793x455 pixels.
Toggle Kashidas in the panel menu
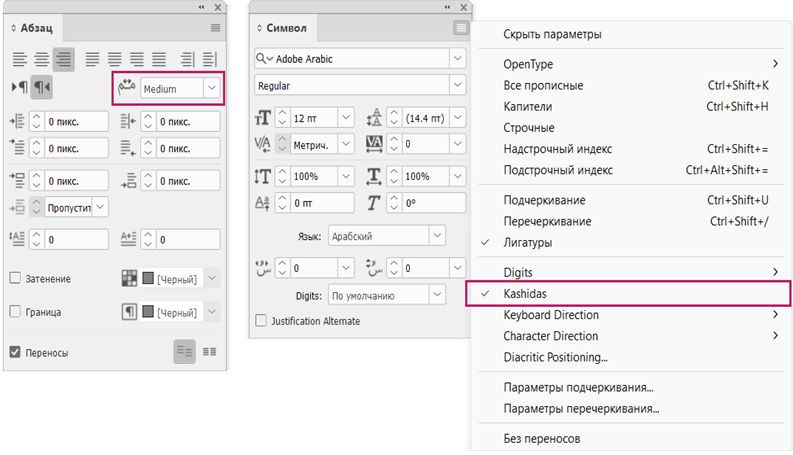pyautogui.click(x=628, y=294)
